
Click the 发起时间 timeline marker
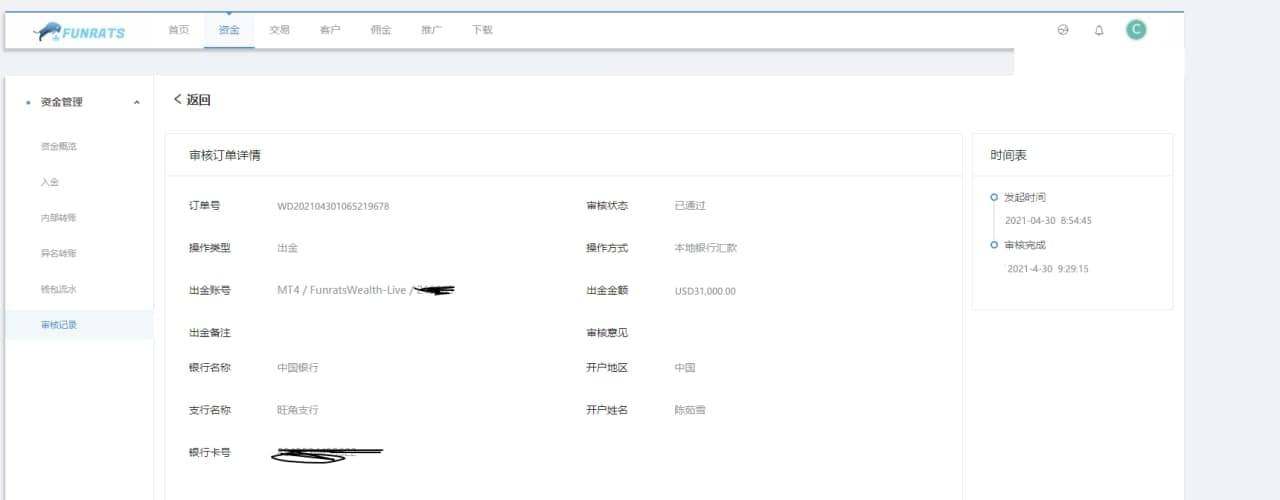click(993, 197)
